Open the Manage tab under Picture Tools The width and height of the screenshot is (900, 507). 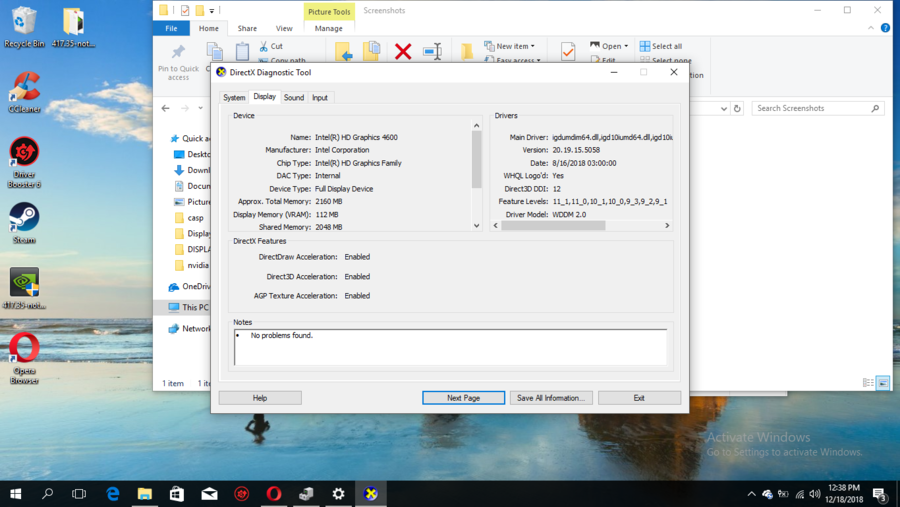(x=328, y=28)
